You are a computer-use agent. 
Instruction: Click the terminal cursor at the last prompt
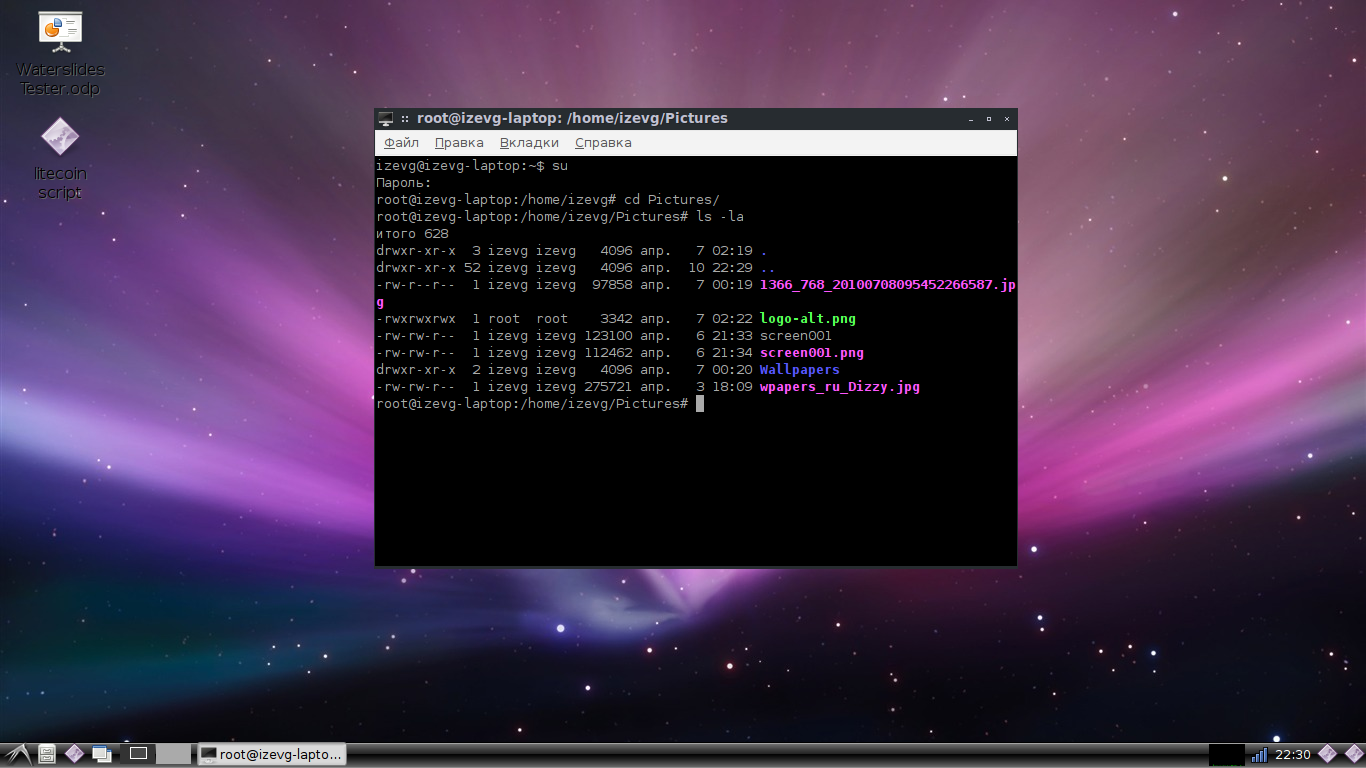[700, 403]
